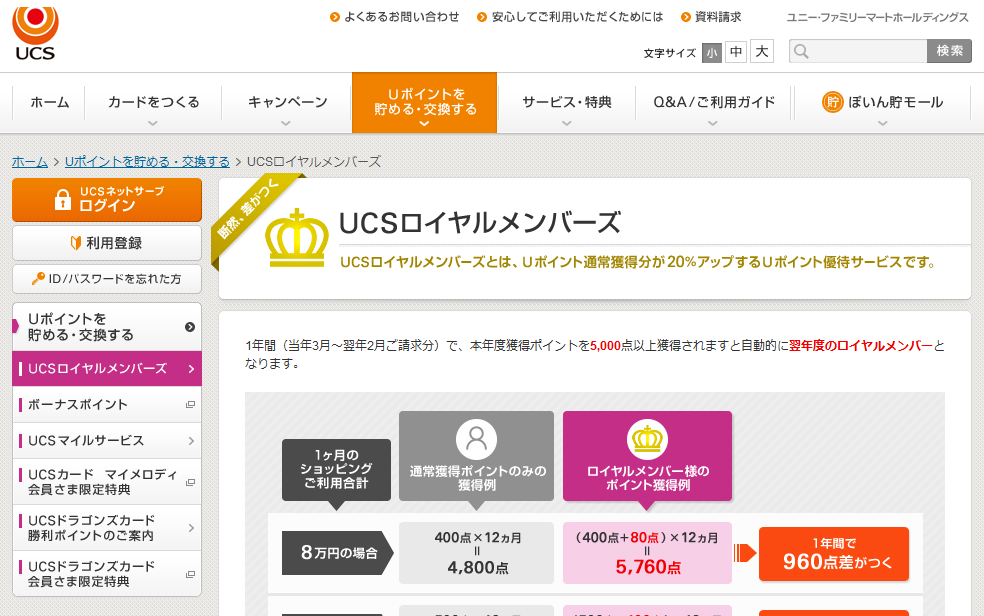Open UCSドラゴンズカード勝利ポイントのご案内
The image size is (984, 616).
pos(107,528)
